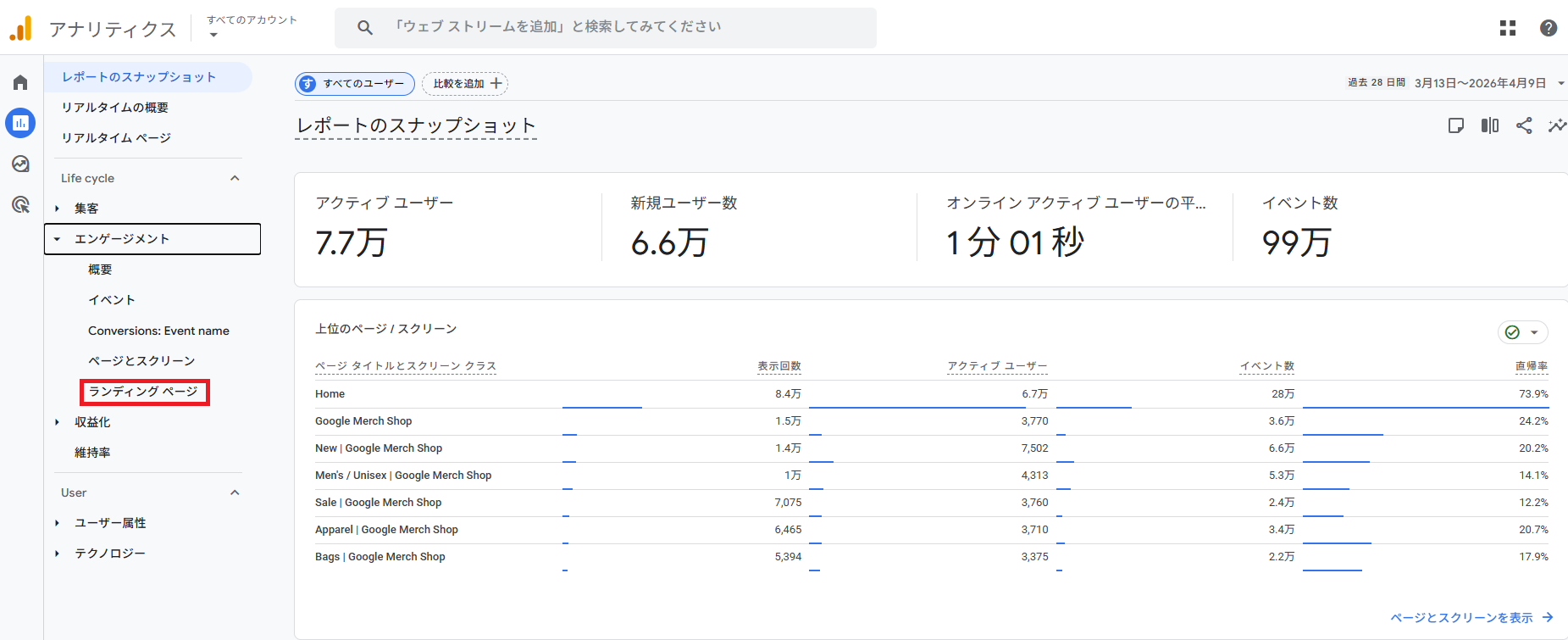Click ページ タイトルとスクリーン クラス header

(406, 366)
